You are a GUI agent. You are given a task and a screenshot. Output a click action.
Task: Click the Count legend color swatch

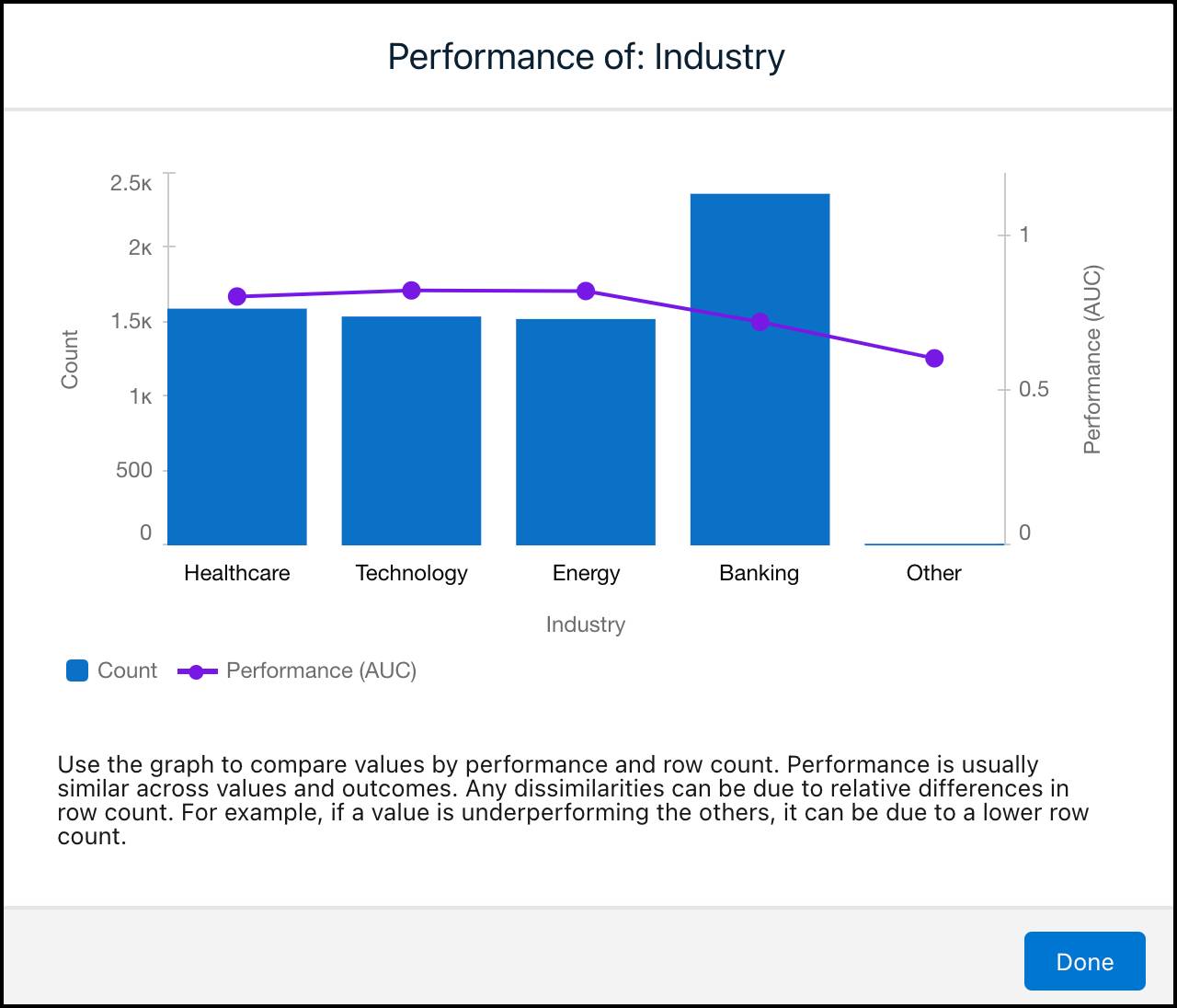click(76, 670)
